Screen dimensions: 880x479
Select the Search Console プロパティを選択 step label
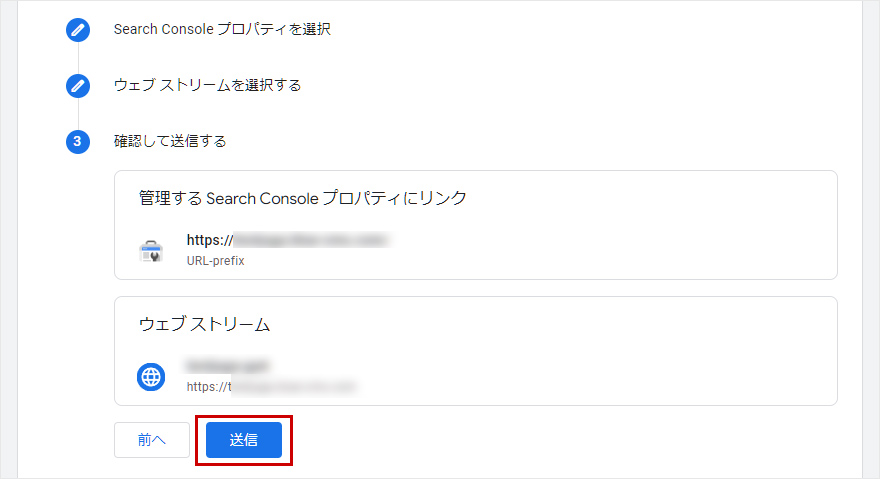click(222, 30)
